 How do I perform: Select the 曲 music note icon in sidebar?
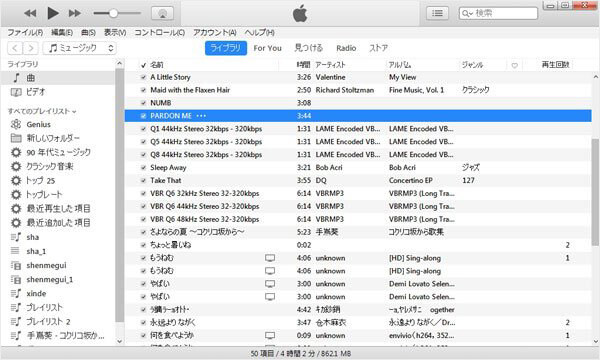[16, 78]
